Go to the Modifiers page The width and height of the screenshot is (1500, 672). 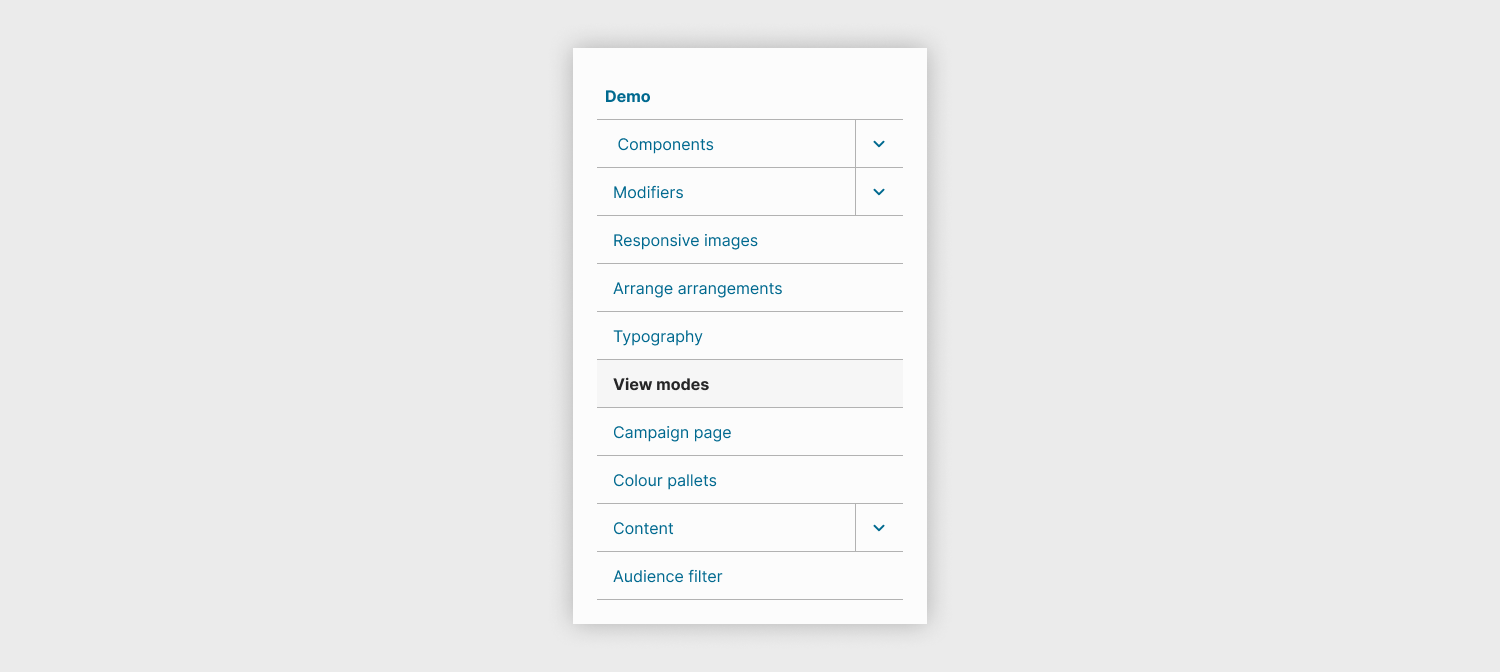648,193
